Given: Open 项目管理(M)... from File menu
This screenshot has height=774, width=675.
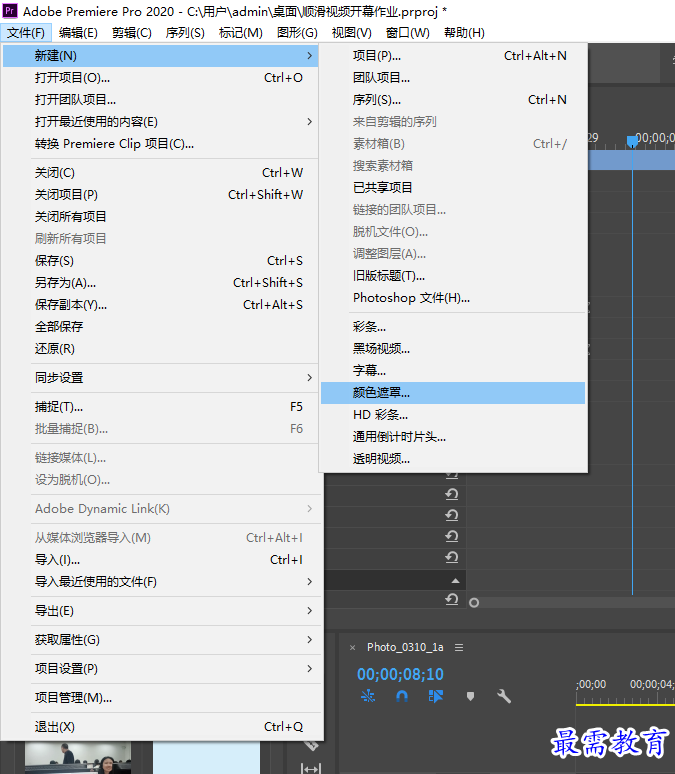Looking at the screenshot, I should [160, 697].
